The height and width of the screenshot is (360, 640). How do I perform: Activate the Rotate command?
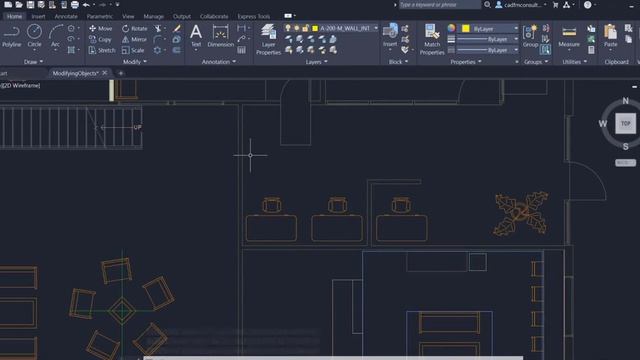point(135,29)
